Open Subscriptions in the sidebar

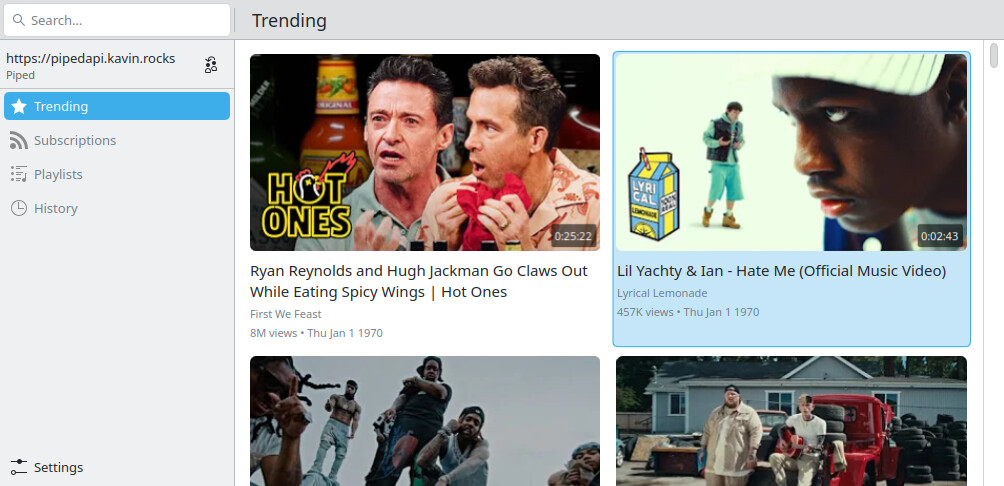[x=117, y=140]
